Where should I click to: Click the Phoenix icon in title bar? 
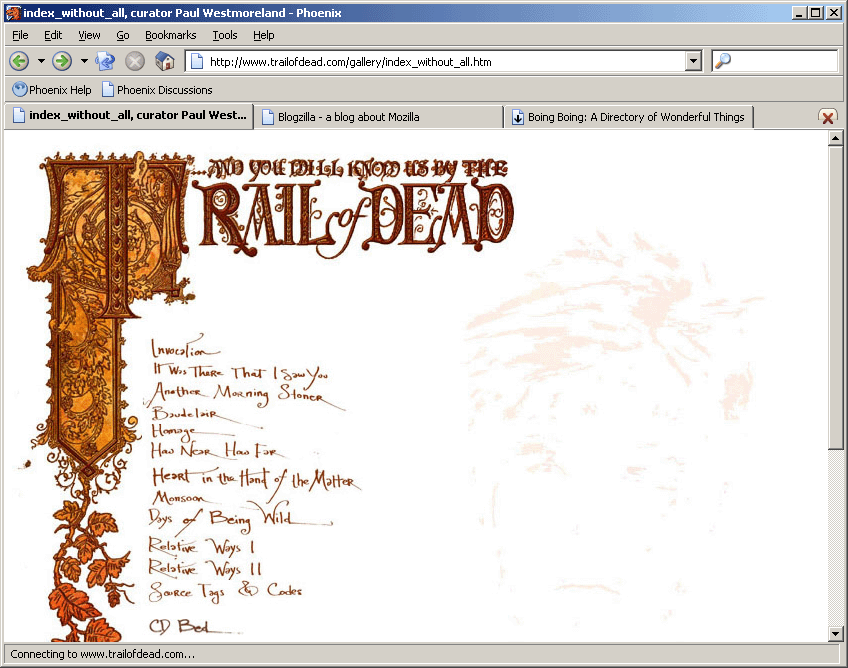pyautogui.click(x=12, y=12)
